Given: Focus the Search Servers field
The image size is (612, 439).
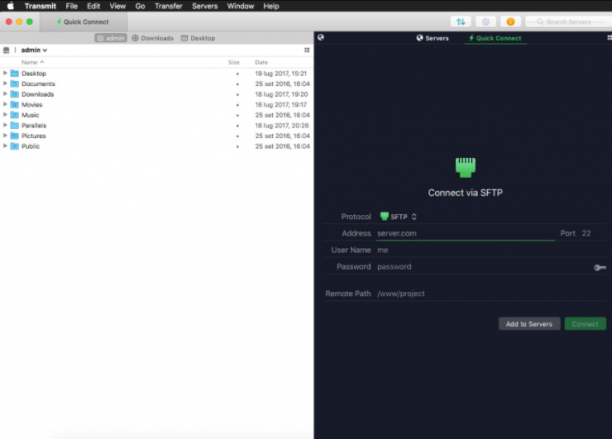Looking at the screenshot, I should [568, 22].
